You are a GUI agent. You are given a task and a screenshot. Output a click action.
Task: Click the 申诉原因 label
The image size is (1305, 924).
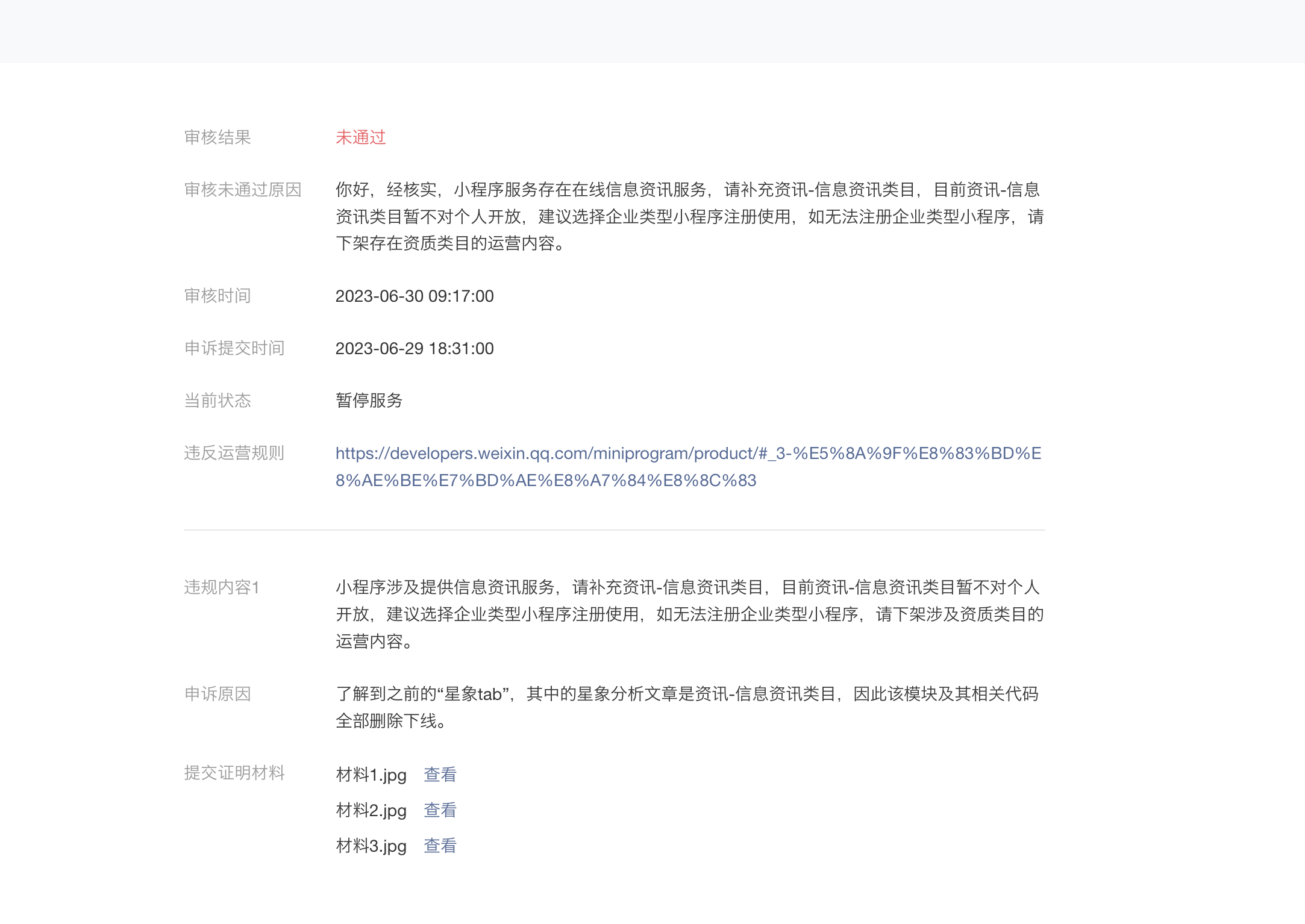pyautogui.click(x=217, y=694)
